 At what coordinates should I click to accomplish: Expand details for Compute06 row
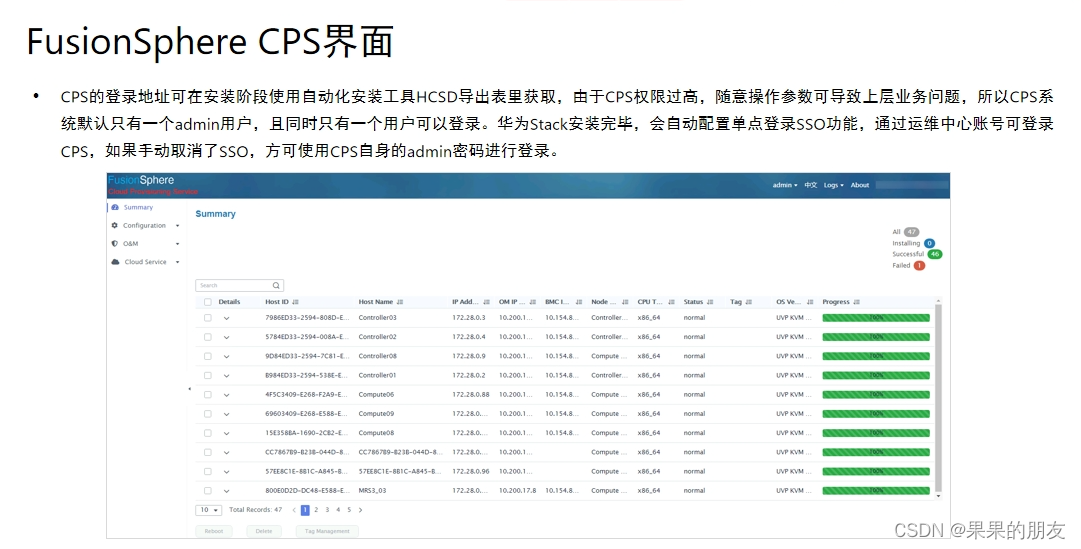226,395
